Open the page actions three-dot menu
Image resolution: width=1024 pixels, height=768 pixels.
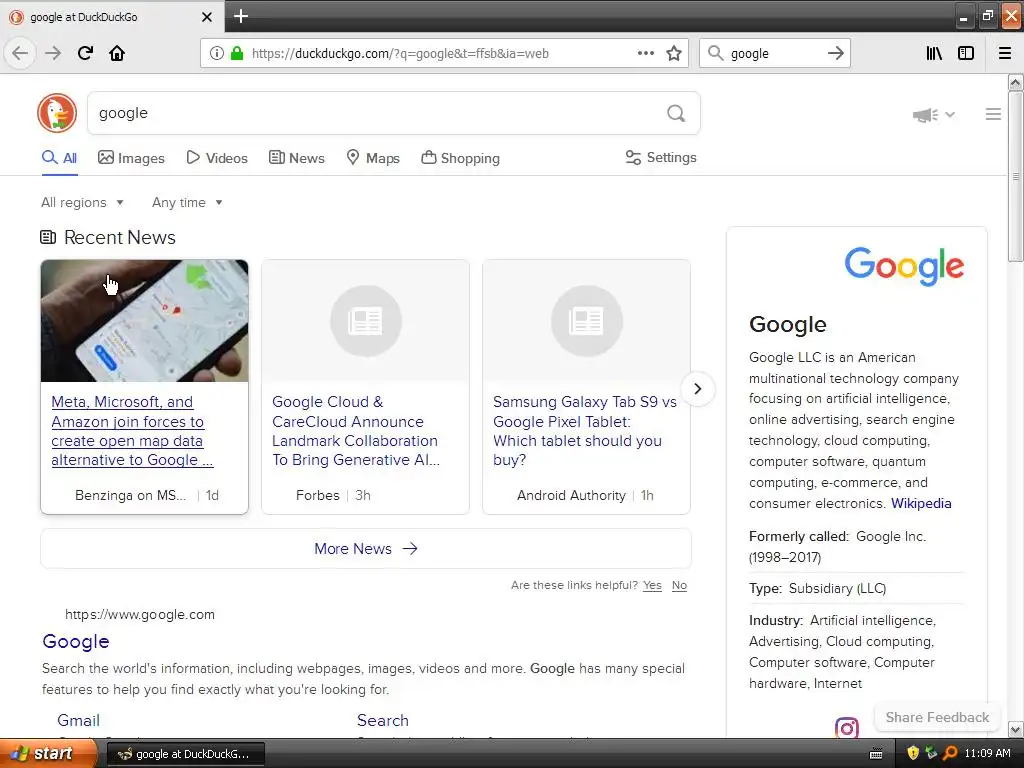(x=646, y=54)
